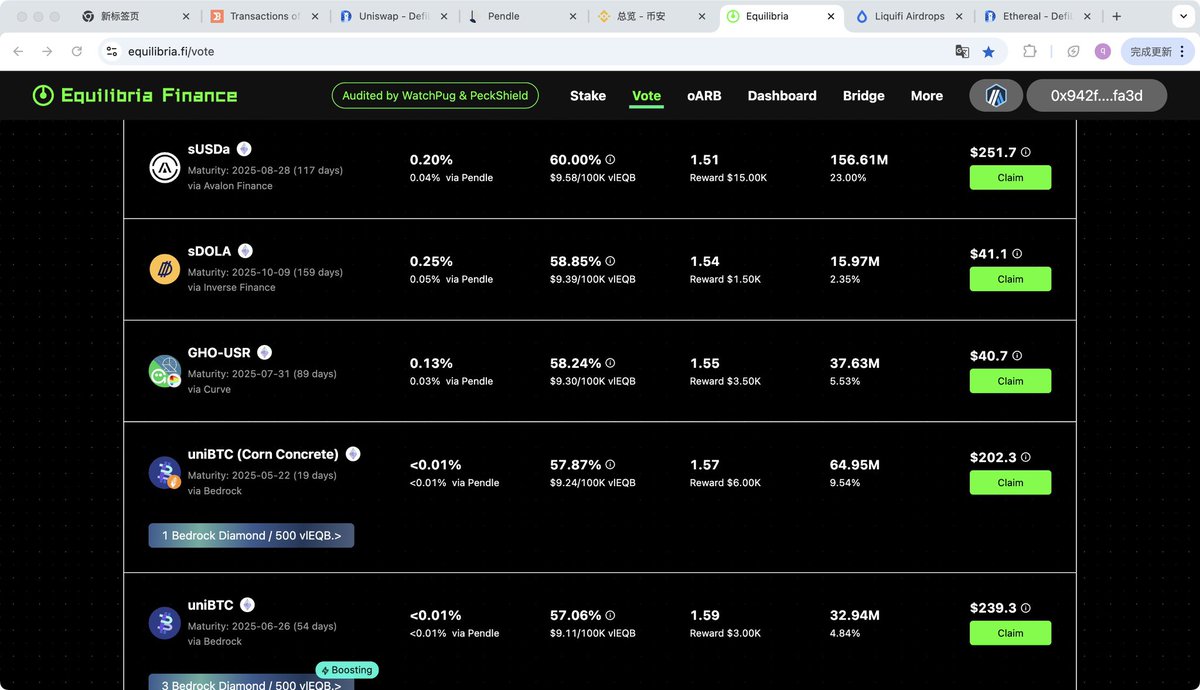Viewport: 1200px width, 690px height.
Task: Click the 156.61M total votes value
Action: click(x=859, y=160)
